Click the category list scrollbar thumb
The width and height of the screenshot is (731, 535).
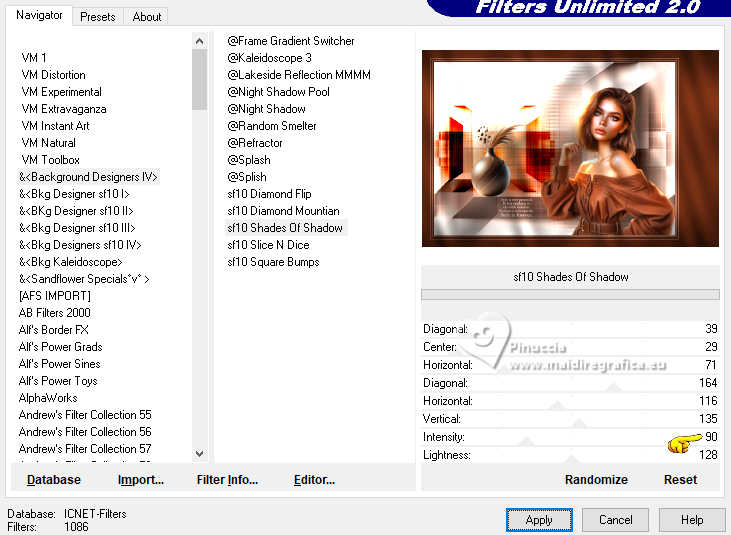[200, 80]
